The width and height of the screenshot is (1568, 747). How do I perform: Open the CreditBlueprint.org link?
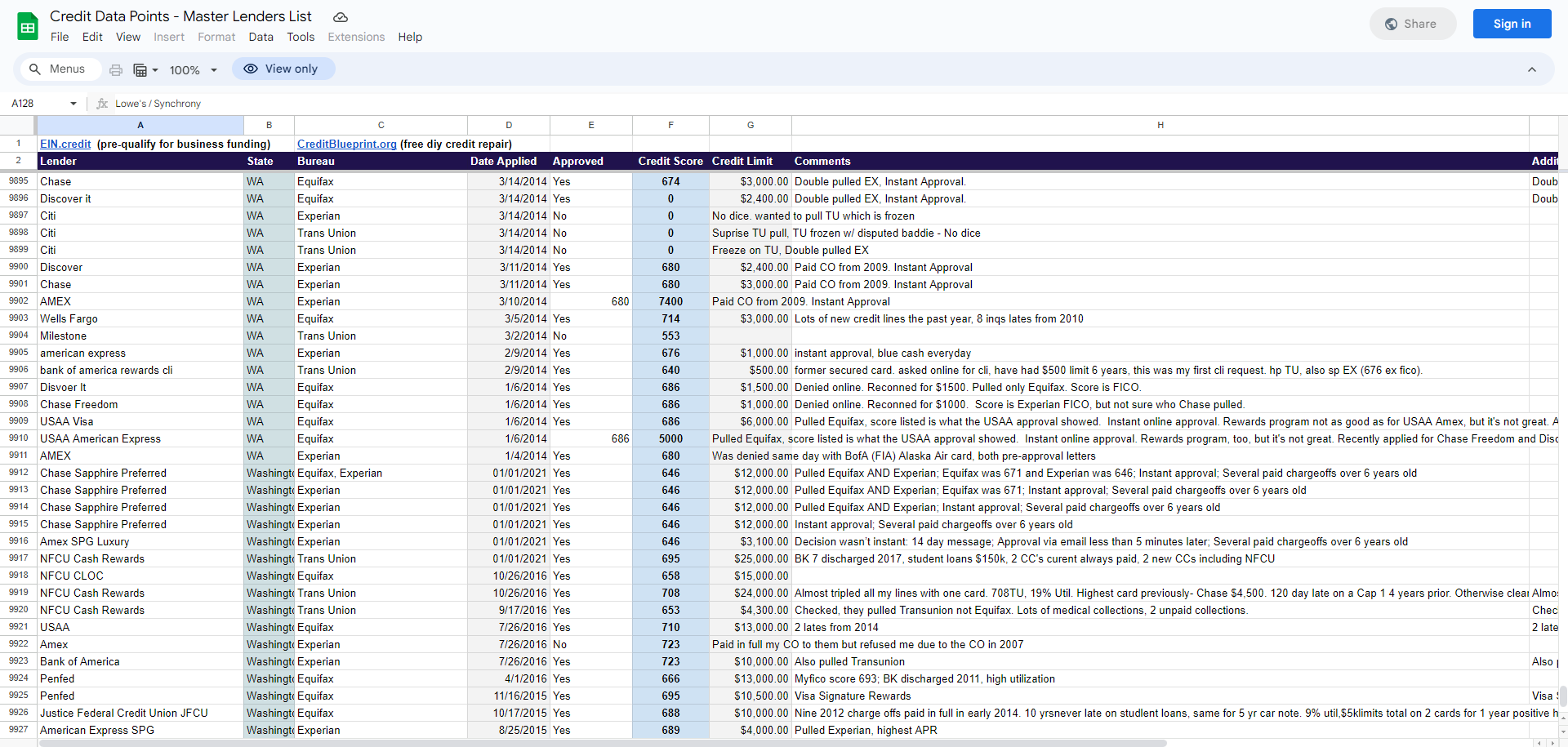[347, 144]
